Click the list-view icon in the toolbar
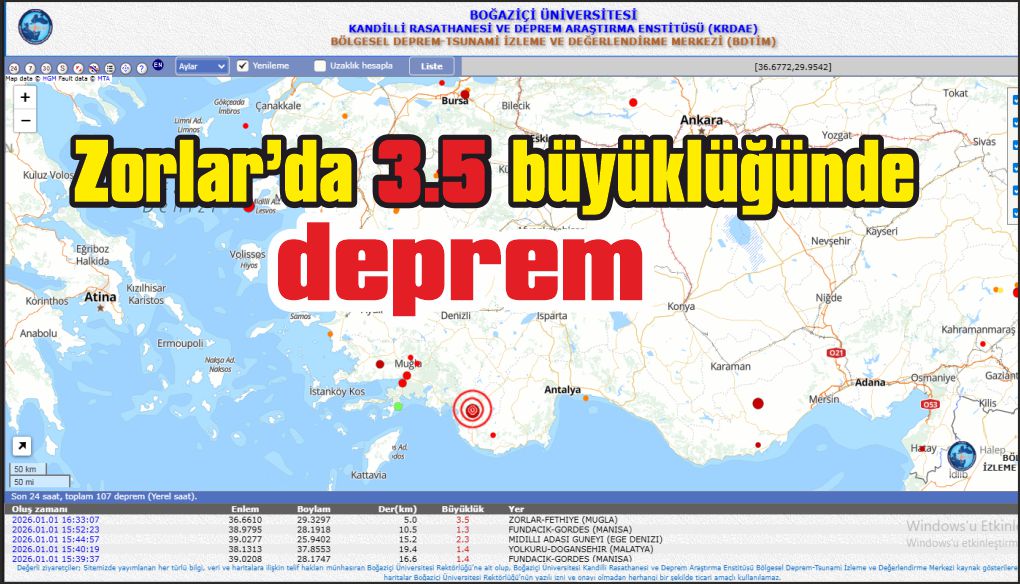The width and height of the screenshot is (1020, 584). pyautogui.click(x=110, y=67)
